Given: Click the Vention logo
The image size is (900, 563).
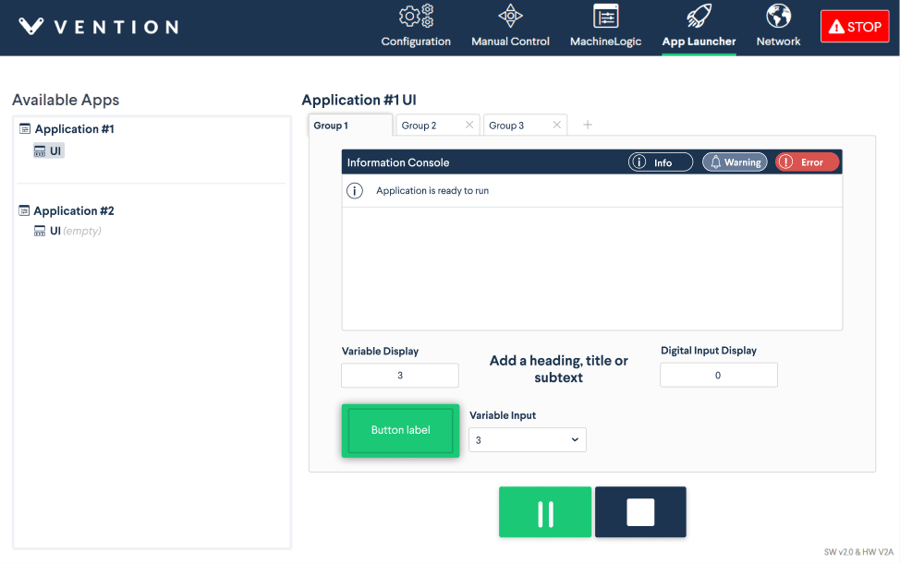Looking at the screenshot, I should 98,27.
